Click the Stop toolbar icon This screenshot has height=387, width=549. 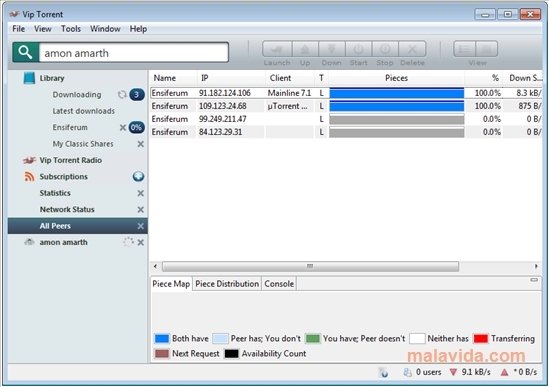point(385,49)
